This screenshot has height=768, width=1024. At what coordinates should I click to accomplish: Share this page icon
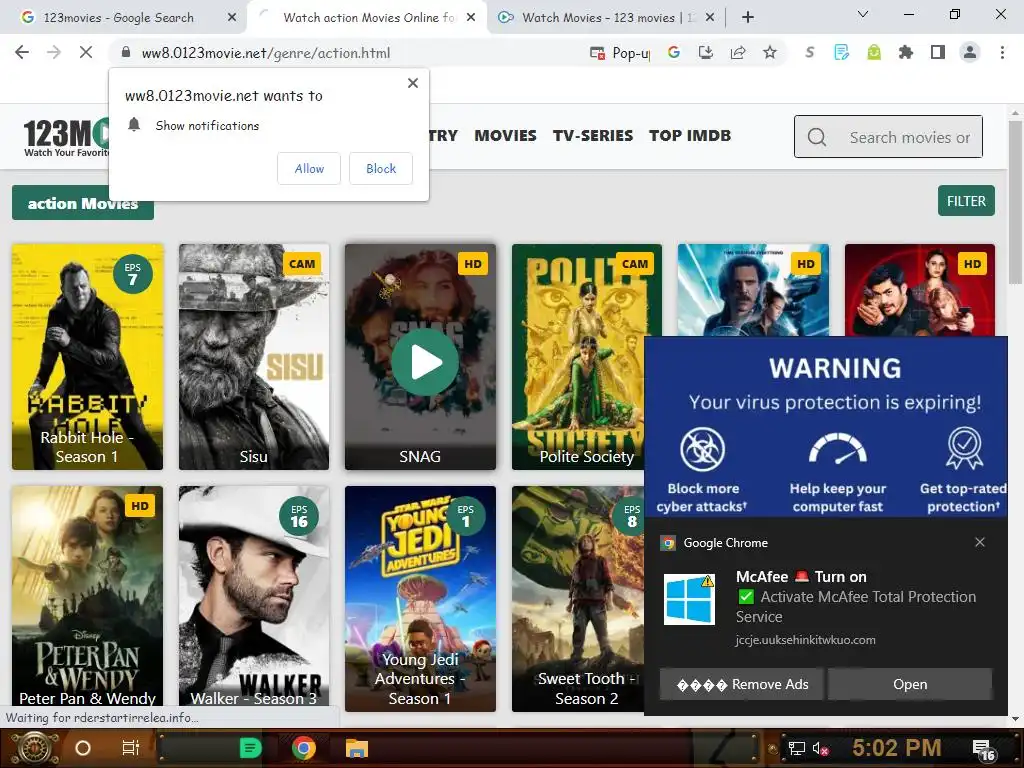point(738,52)
